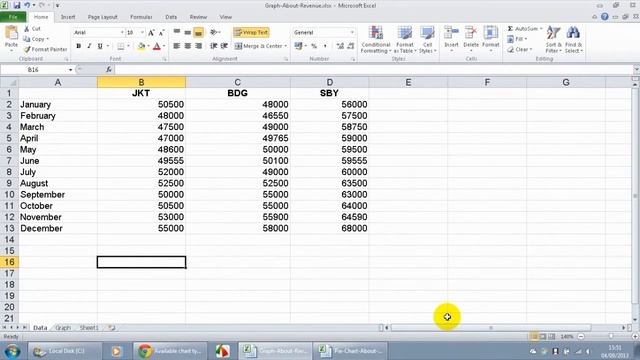The width and height of the screenshot is (640, 360).
Task: Toggle align text left
Action: (x=177, y=46)
